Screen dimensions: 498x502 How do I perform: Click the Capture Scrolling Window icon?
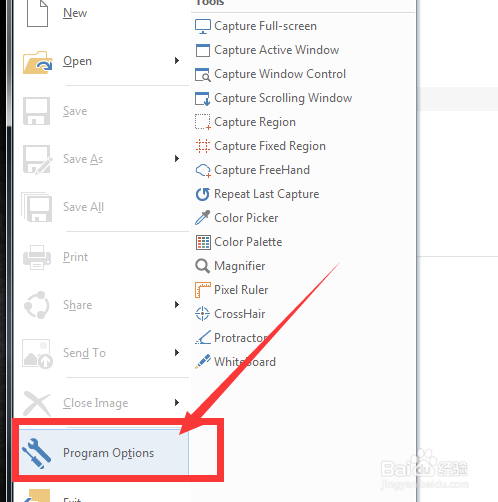click(x=203, y=98)
